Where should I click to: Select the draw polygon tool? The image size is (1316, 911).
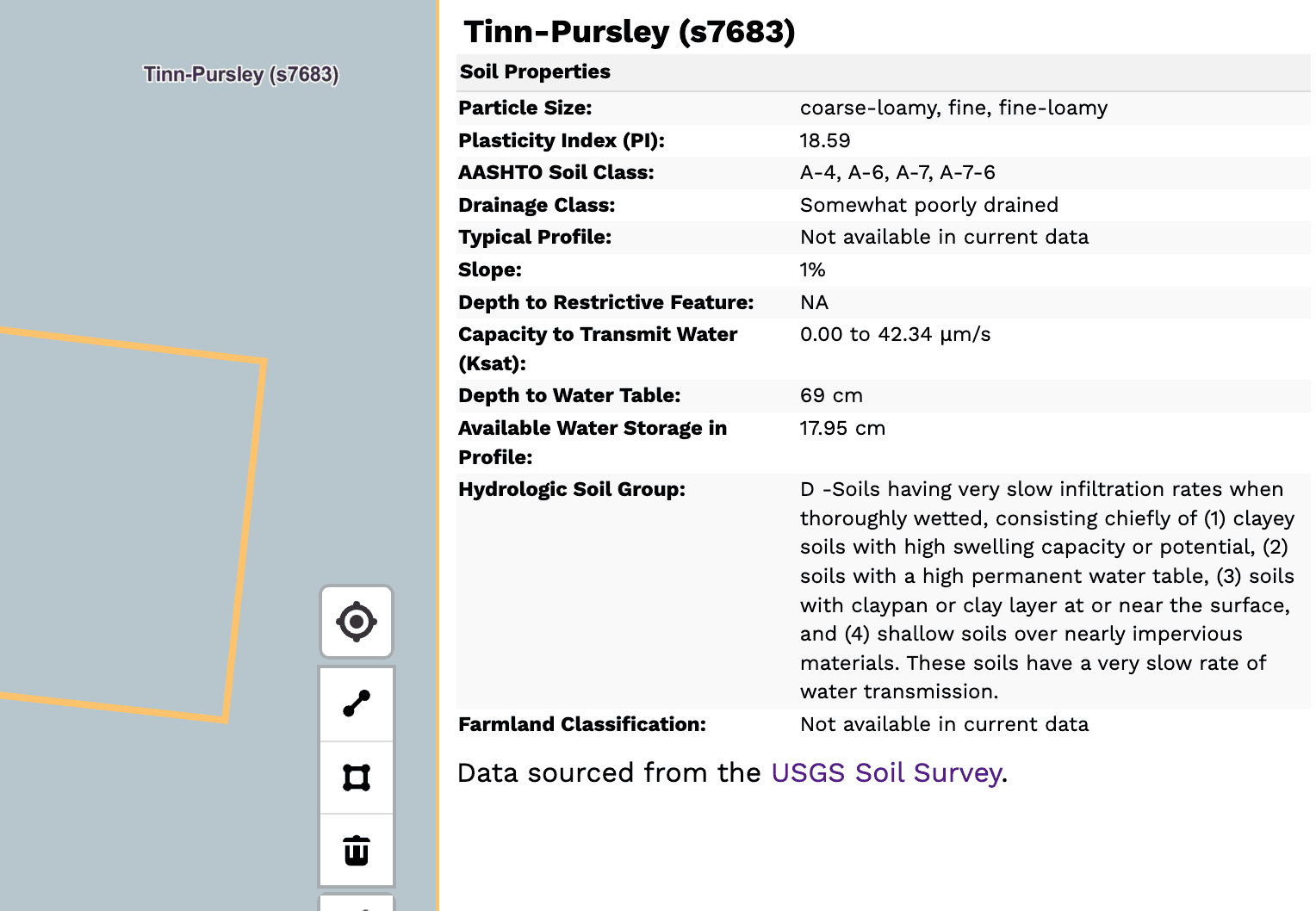(357, 778)
